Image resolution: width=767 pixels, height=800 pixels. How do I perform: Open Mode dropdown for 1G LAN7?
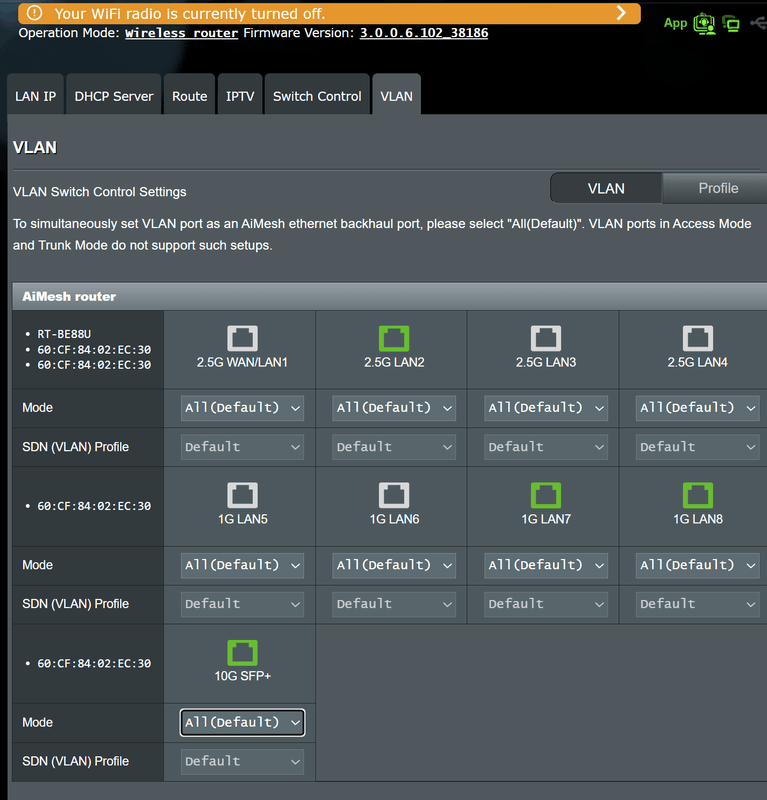click(x=546, y=565)
